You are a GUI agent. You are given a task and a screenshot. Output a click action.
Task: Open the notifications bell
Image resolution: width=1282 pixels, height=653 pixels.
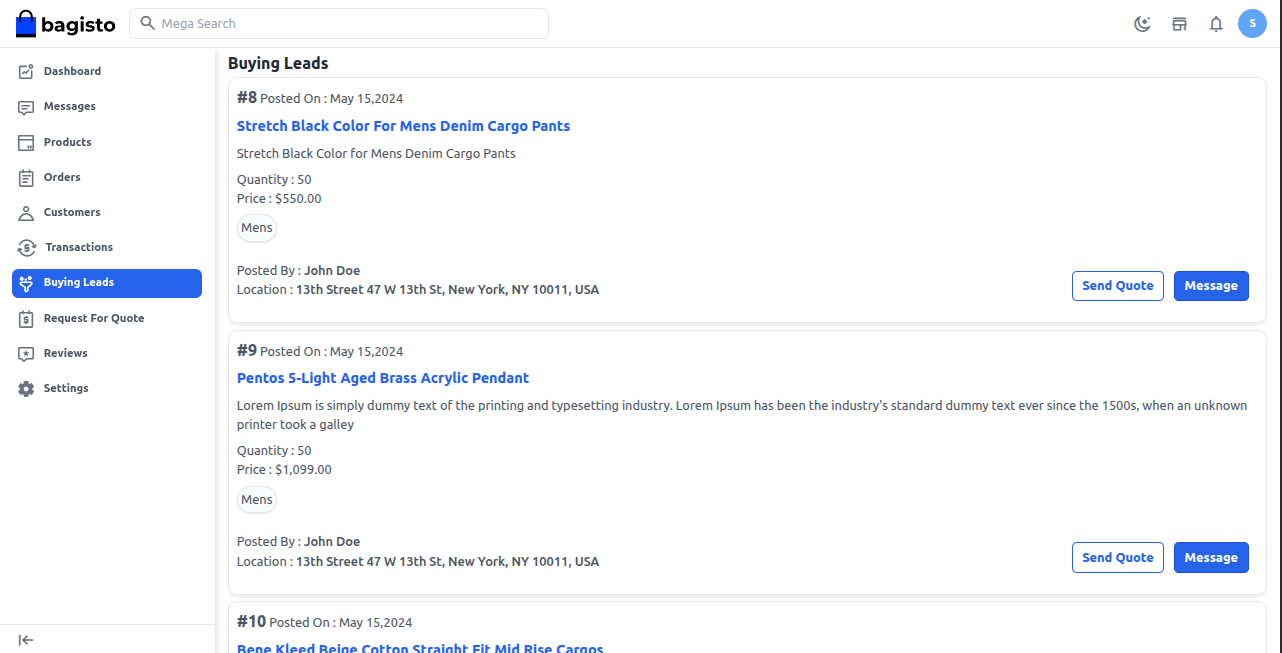(1216, 23)
